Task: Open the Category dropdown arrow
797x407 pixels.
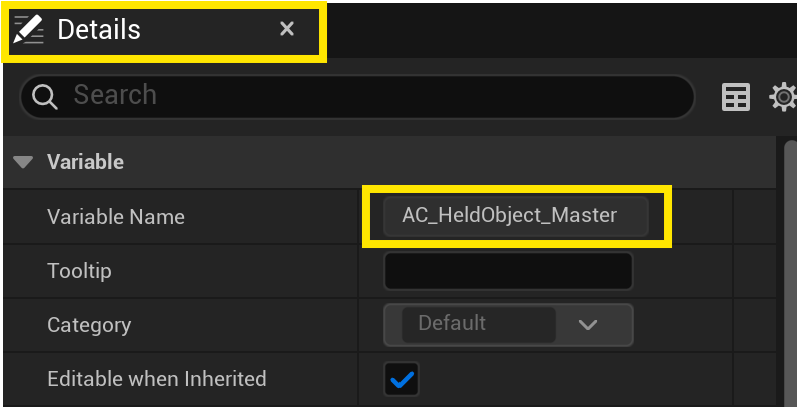Action: (588, 324)
